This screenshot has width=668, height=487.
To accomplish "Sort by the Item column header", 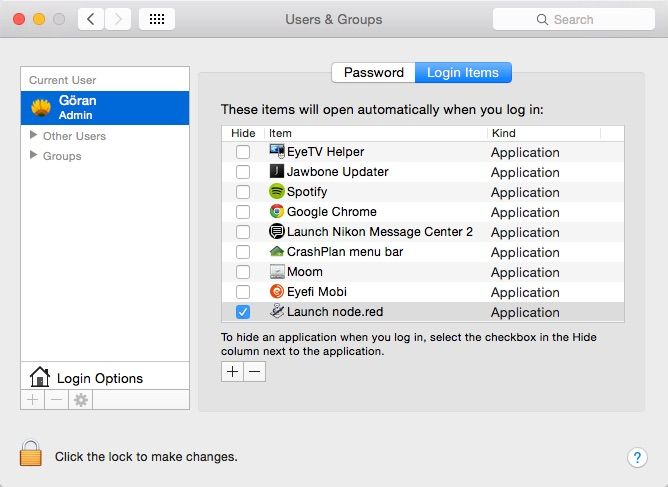I will pyautogui.click(x=376, y=133).
